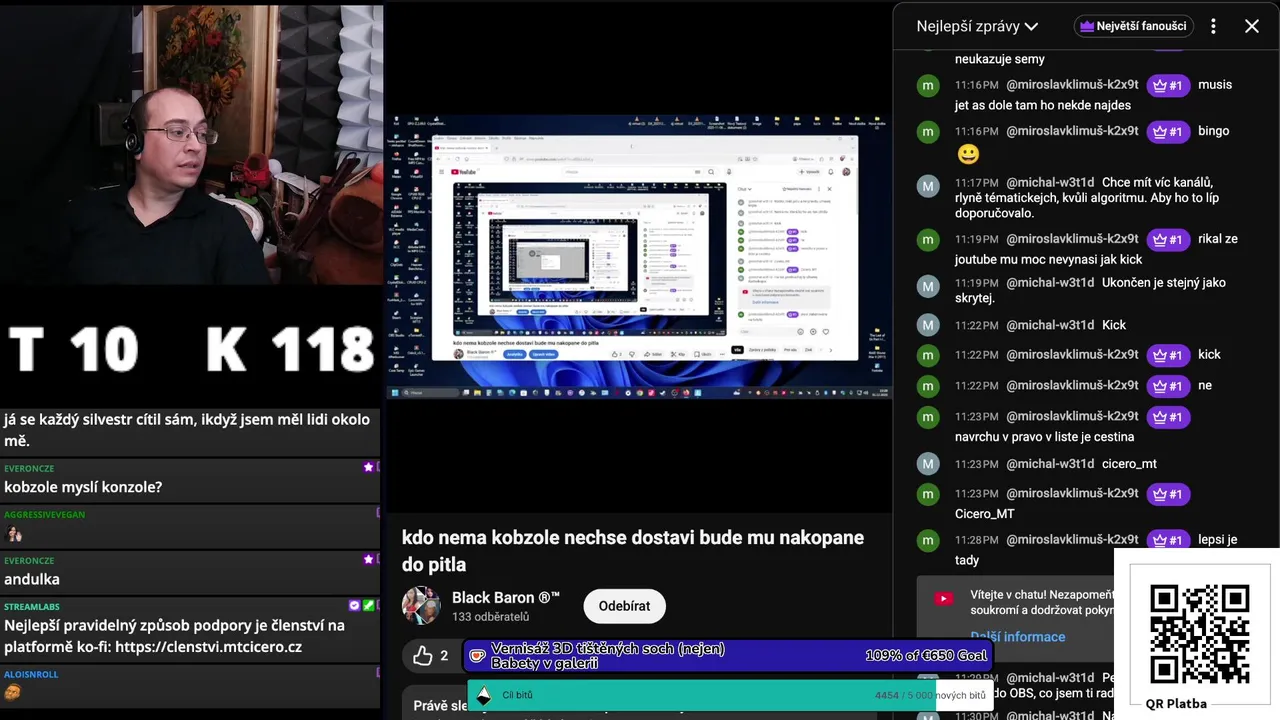
Task: Click the 'T 10 K 118' counter overlay
Action: (191, 349)
